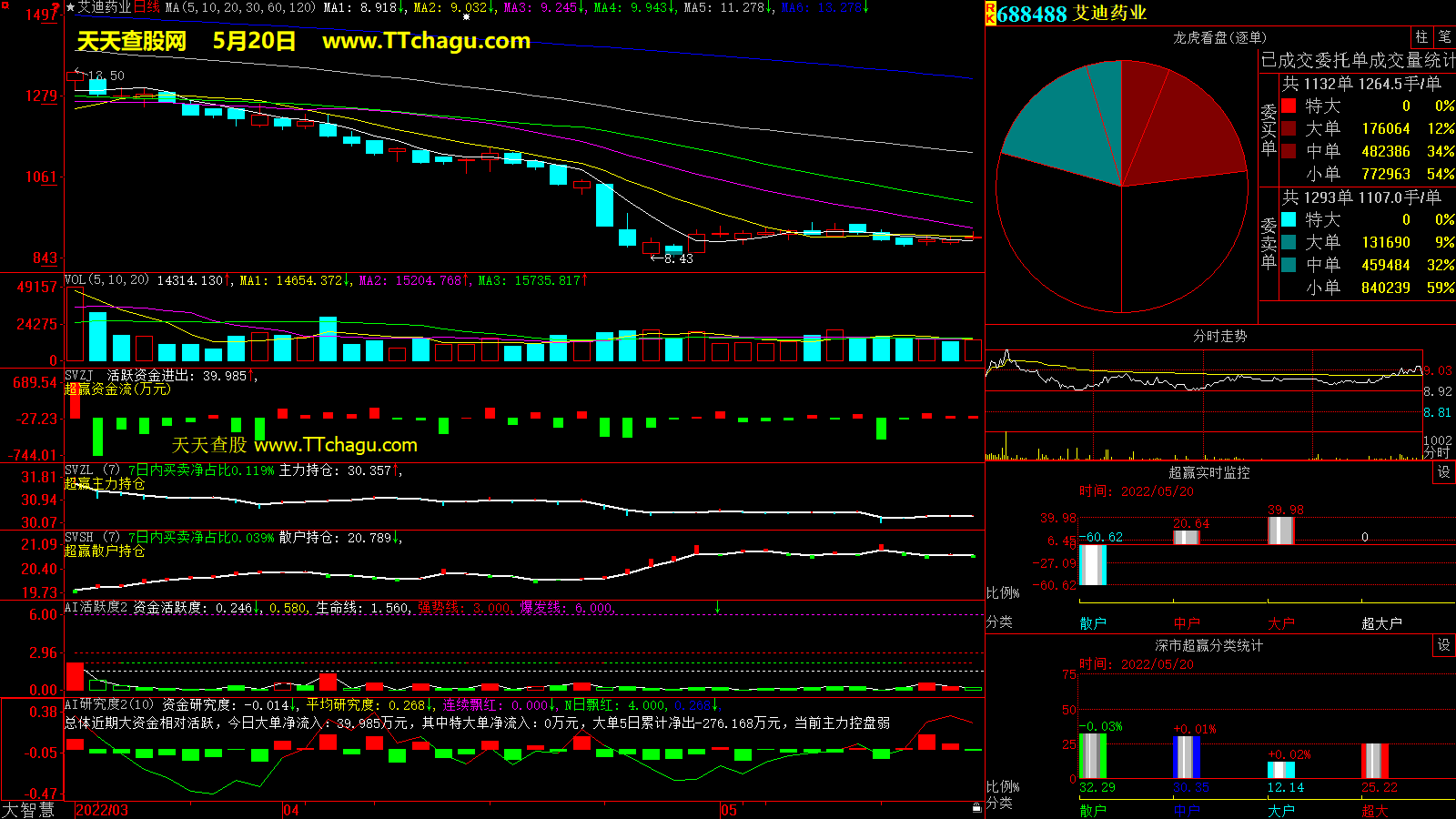Viewport: 1456px width, 819px height.
Task: Click the 2022/03 date marker on timeline
Action: (101, 810)
